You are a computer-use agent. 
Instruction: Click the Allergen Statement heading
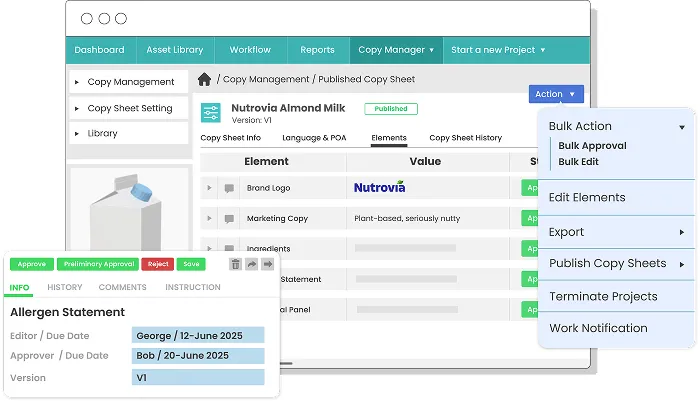pyautogui.click(x=67, y=312)
